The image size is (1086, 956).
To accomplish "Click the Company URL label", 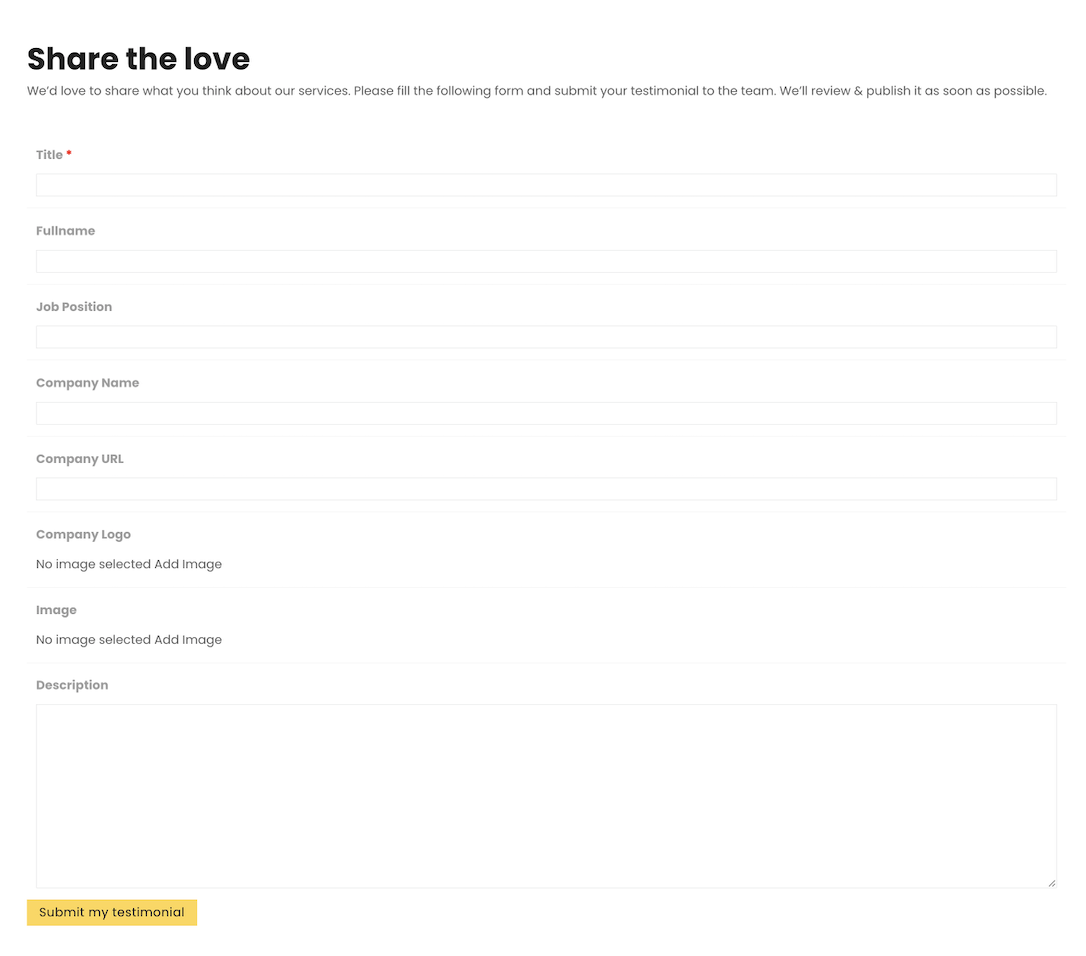I will [80, 459].
